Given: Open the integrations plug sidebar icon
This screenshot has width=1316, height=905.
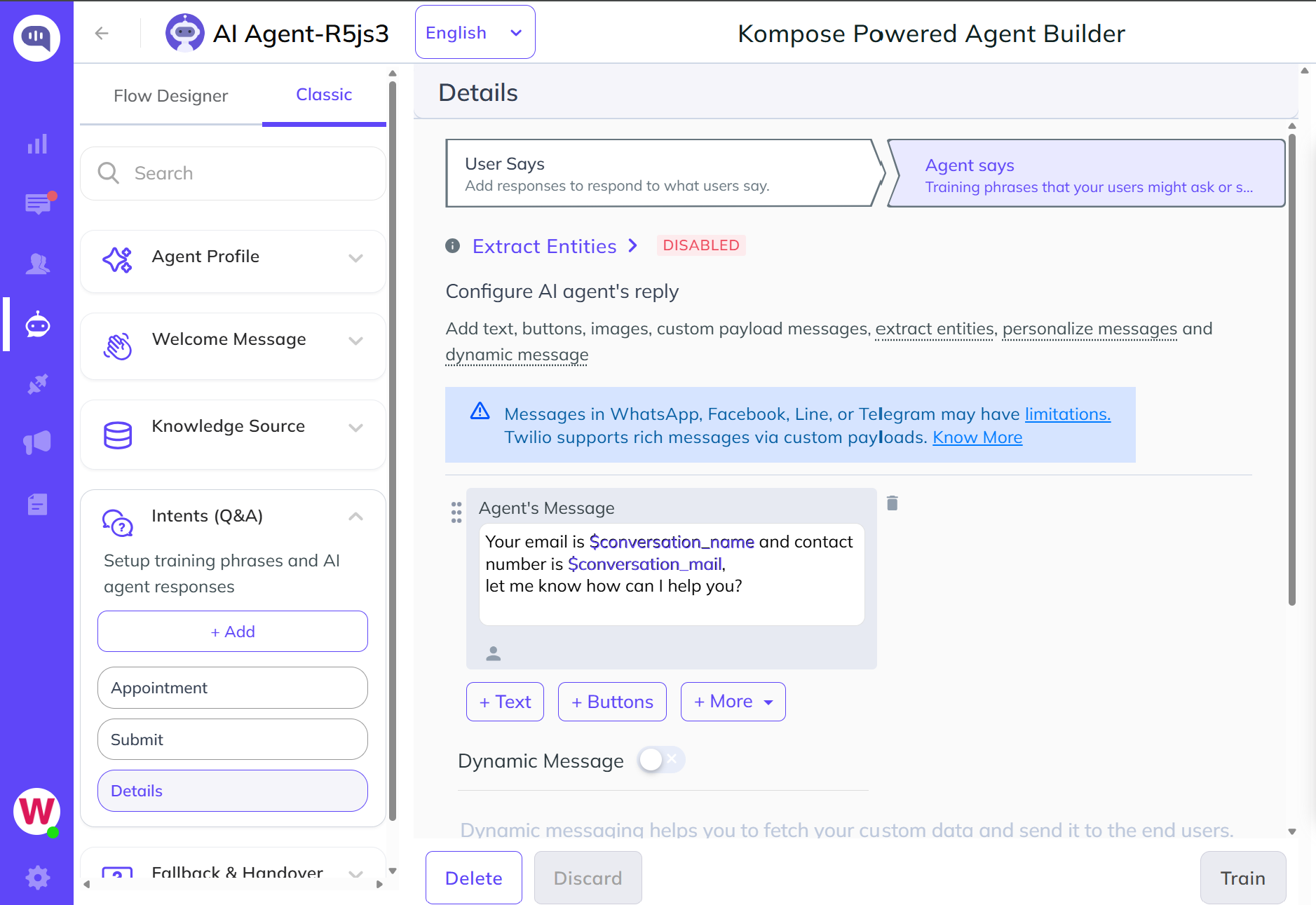Looking at the screenshot, I should click(x=37, y=384).
